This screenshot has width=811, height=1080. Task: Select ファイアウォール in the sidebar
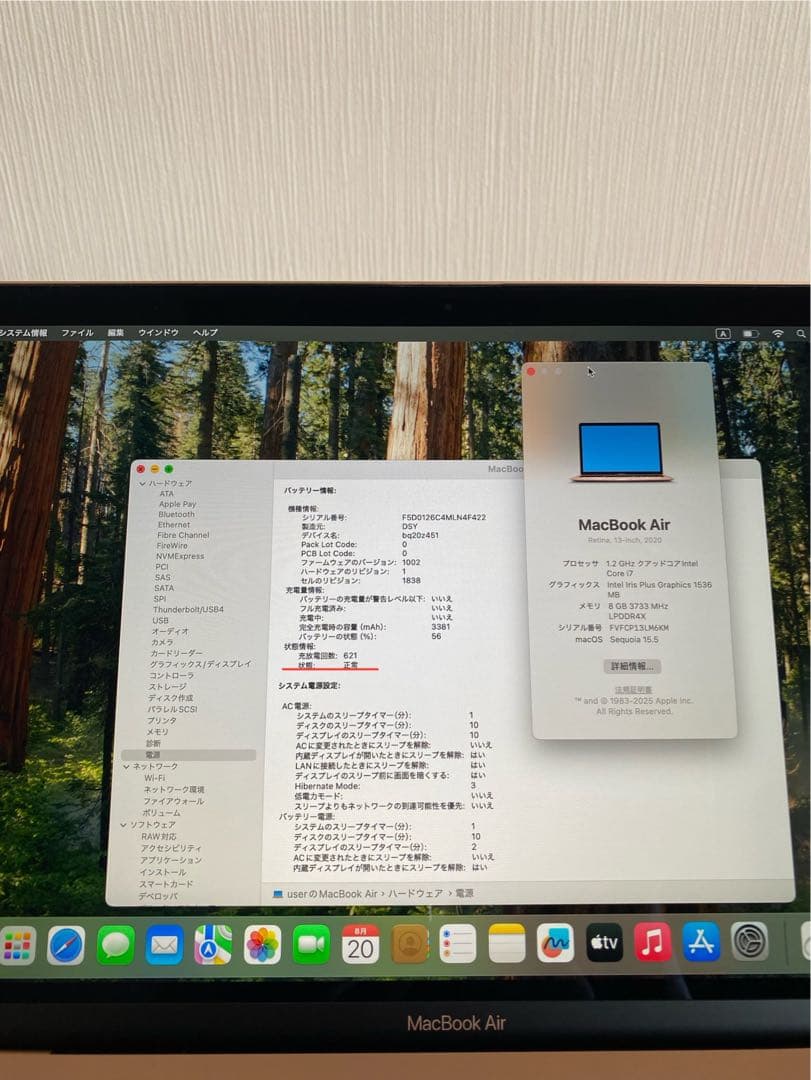coord(174,801)
